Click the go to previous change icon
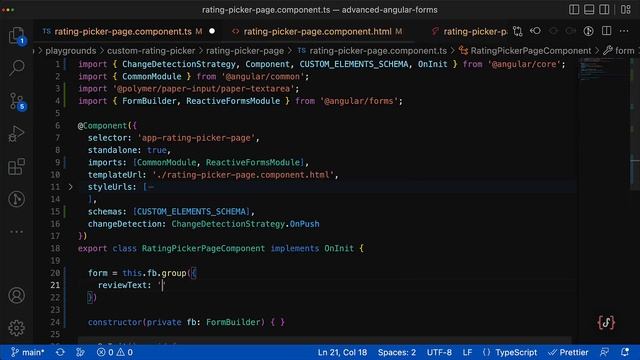The width and height of the screenshot is (640, 360). point(535,31)
